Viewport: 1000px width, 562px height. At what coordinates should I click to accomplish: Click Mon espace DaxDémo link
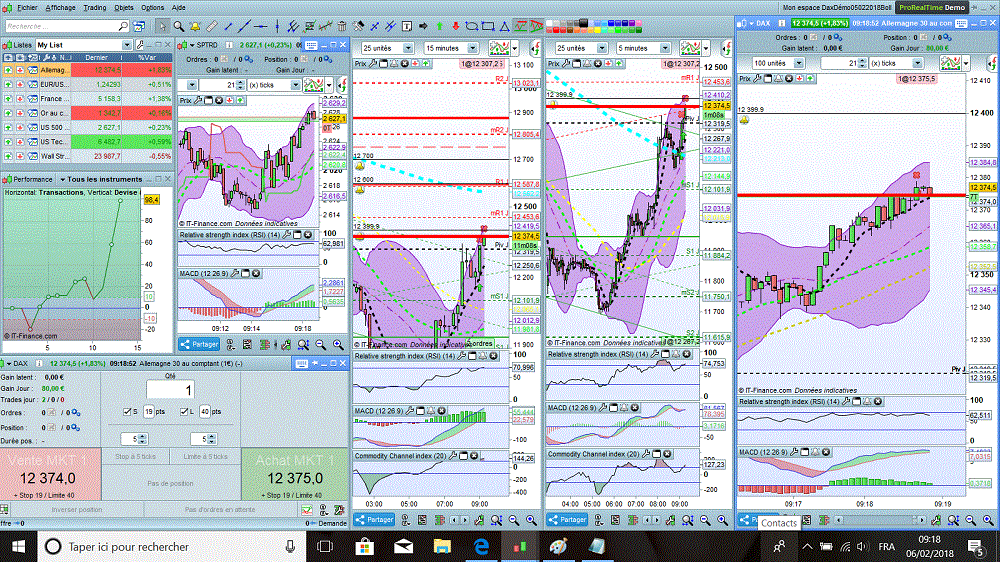[x=837, y=7]
